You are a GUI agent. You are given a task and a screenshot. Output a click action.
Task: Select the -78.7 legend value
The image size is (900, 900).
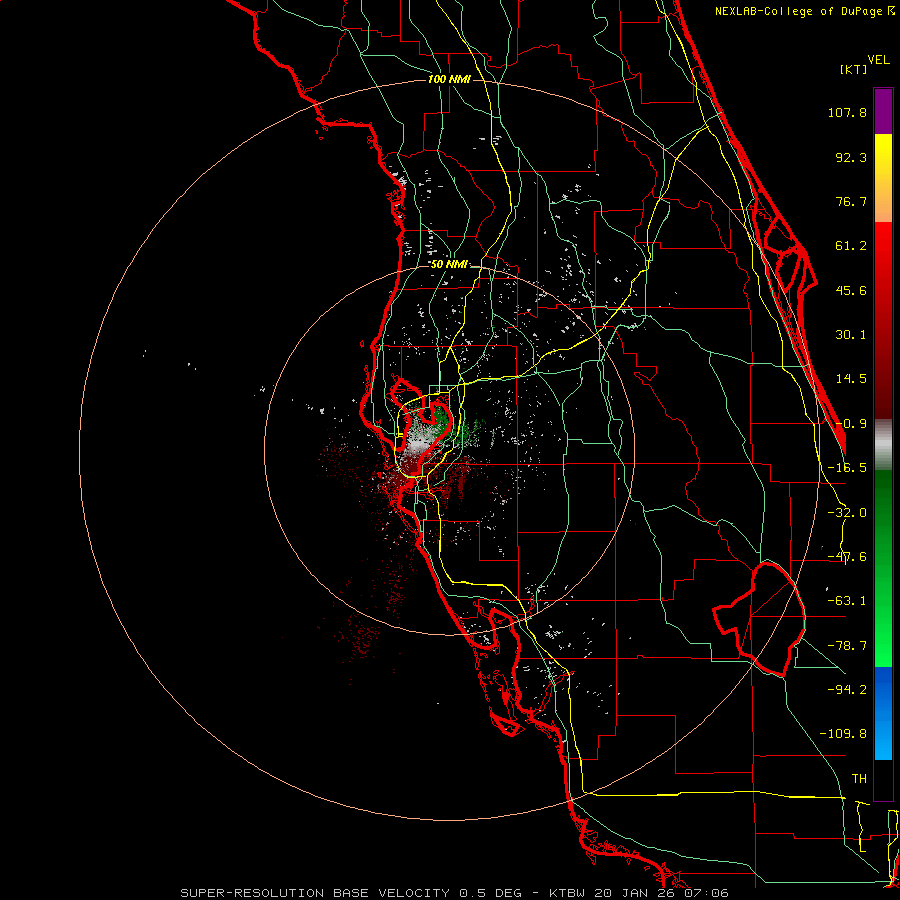click(847, 646)
